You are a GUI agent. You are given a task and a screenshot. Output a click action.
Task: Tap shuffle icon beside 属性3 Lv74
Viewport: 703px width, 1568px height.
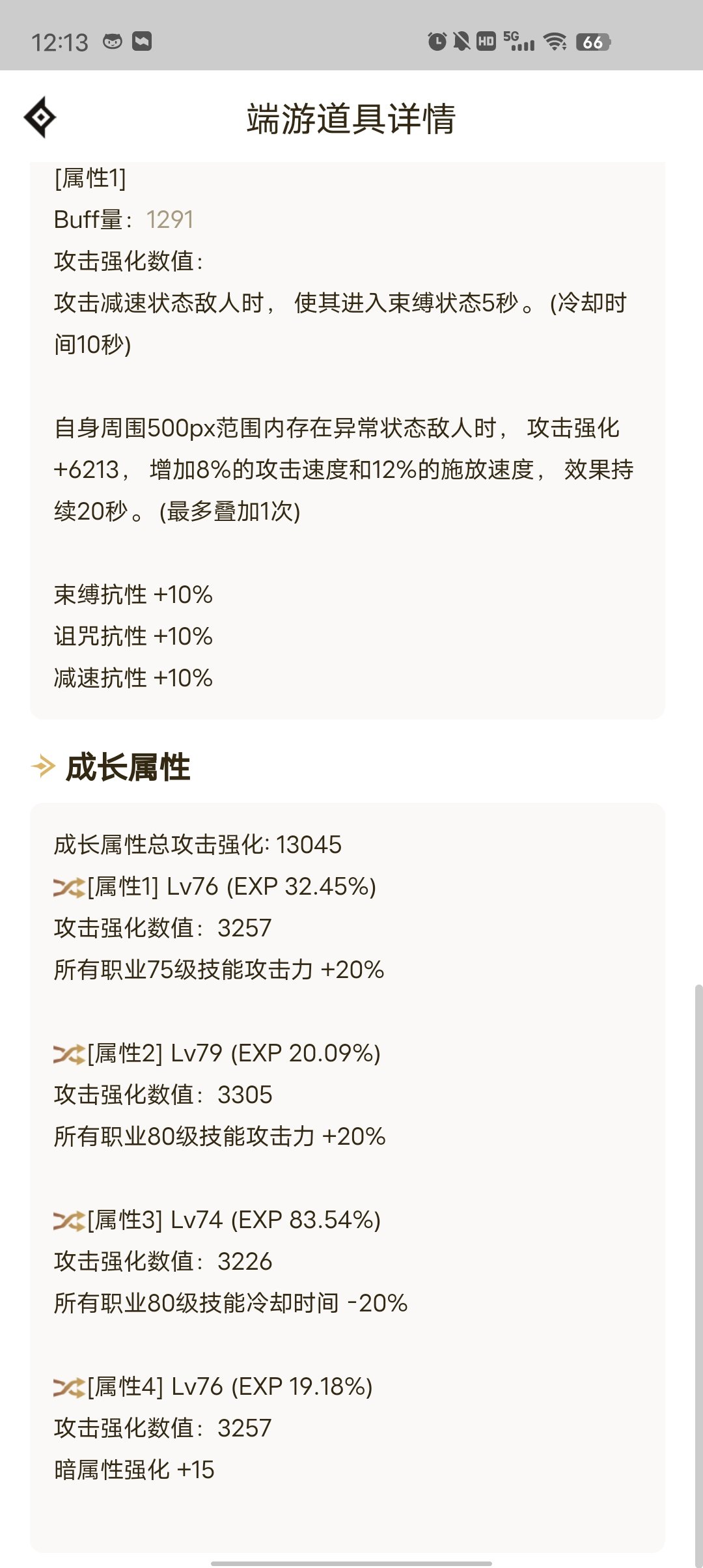click(x=69, y=1220)
